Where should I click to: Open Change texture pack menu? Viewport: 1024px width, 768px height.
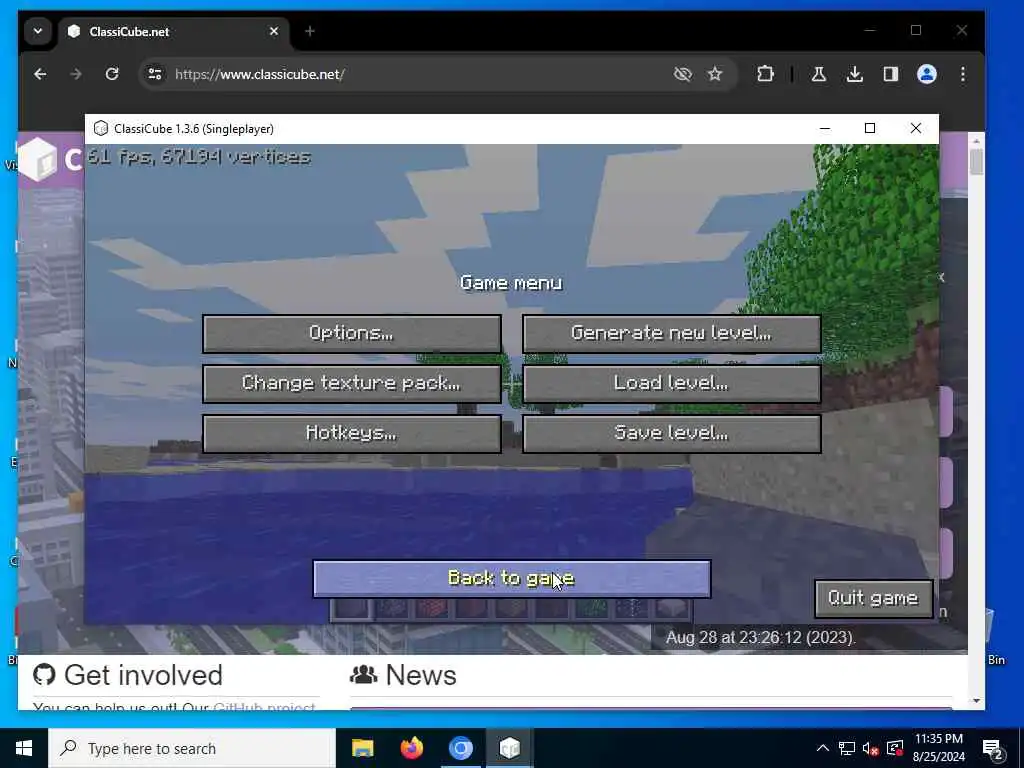351,383
